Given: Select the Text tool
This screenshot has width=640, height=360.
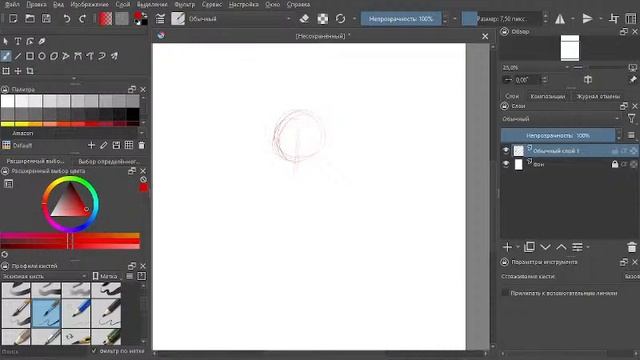Looking at the screenshot, I should [18, 41].
